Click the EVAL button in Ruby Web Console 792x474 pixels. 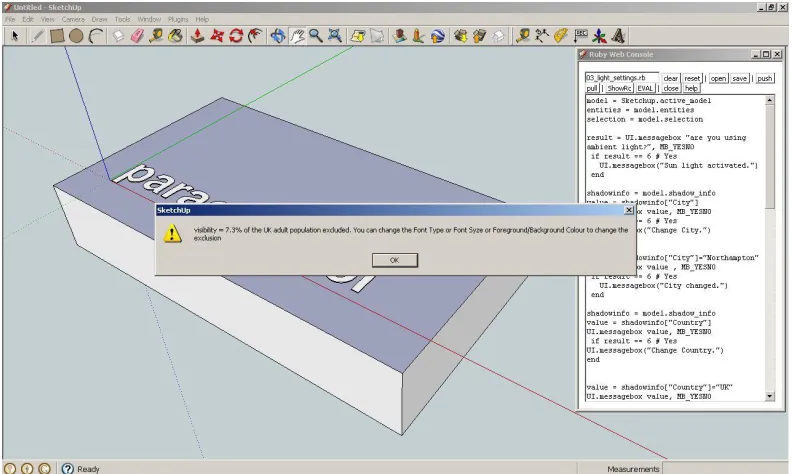(x=645, y=88)
